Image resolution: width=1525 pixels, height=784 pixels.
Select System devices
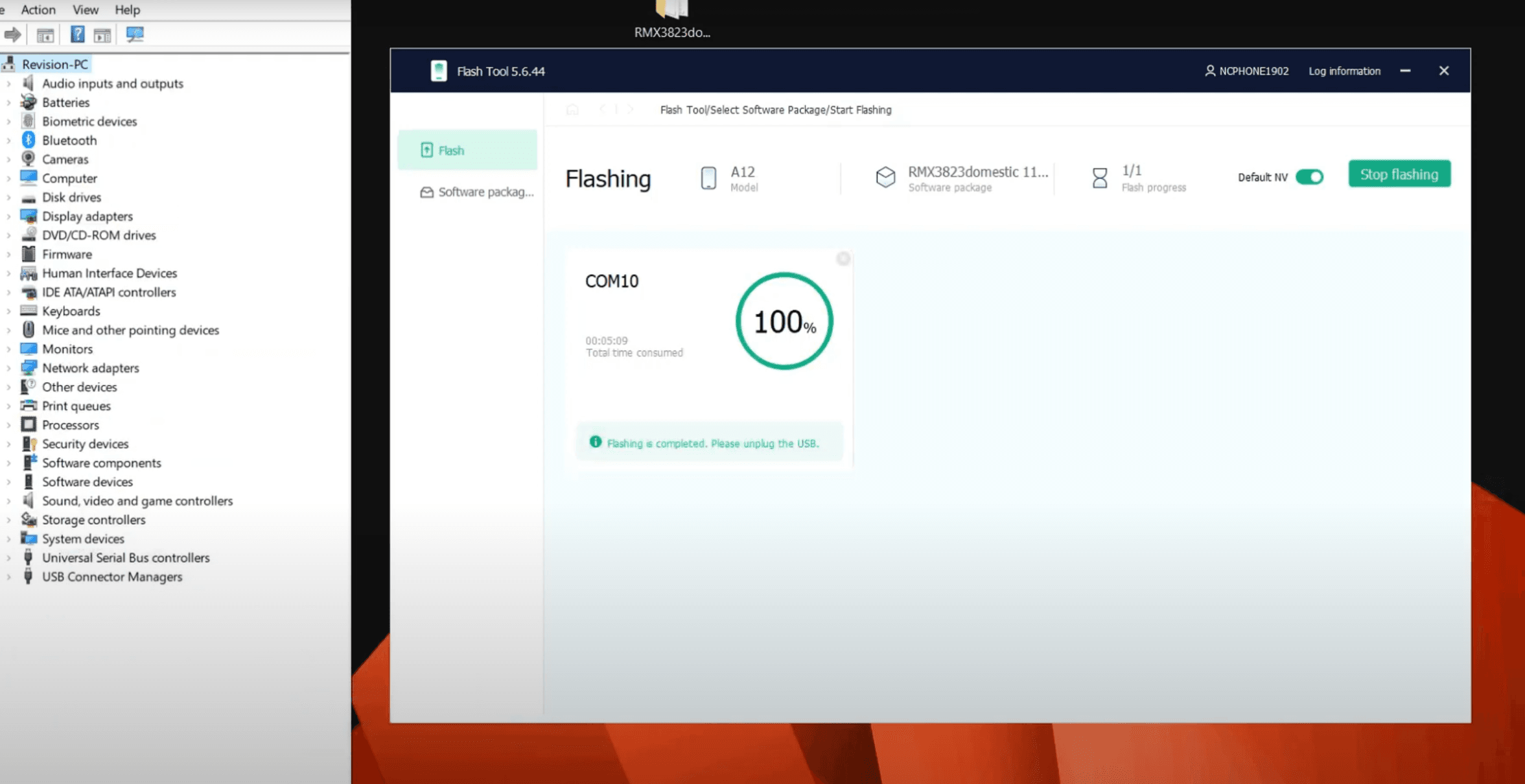(x=83, y=539)
